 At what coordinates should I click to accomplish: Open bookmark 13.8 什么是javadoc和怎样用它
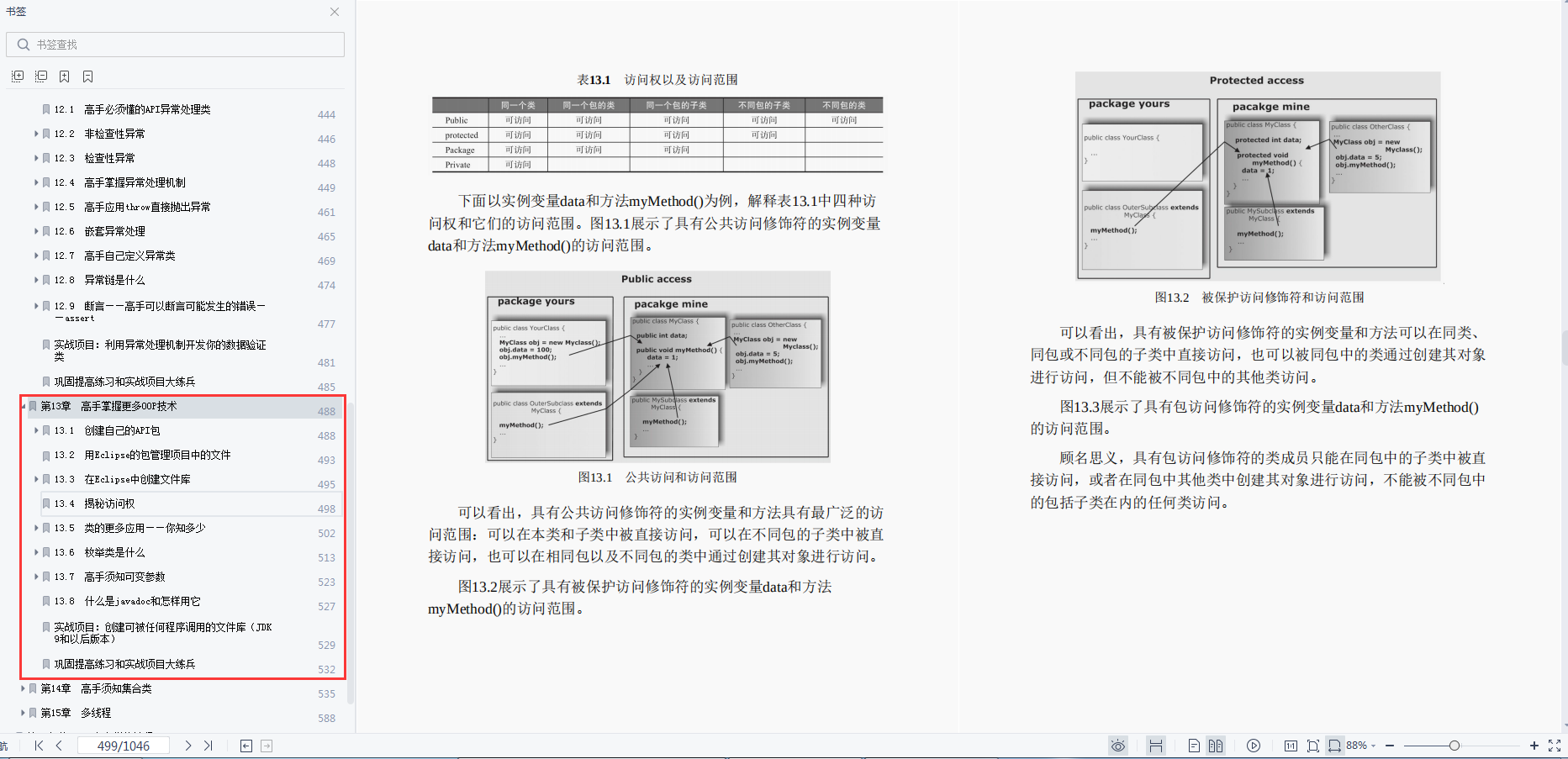tap(127, 601)
